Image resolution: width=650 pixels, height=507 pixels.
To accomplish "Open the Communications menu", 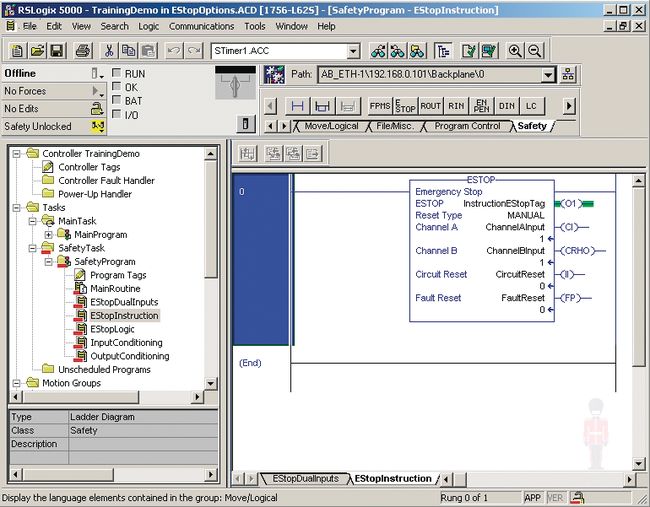I will coord(201,26).
